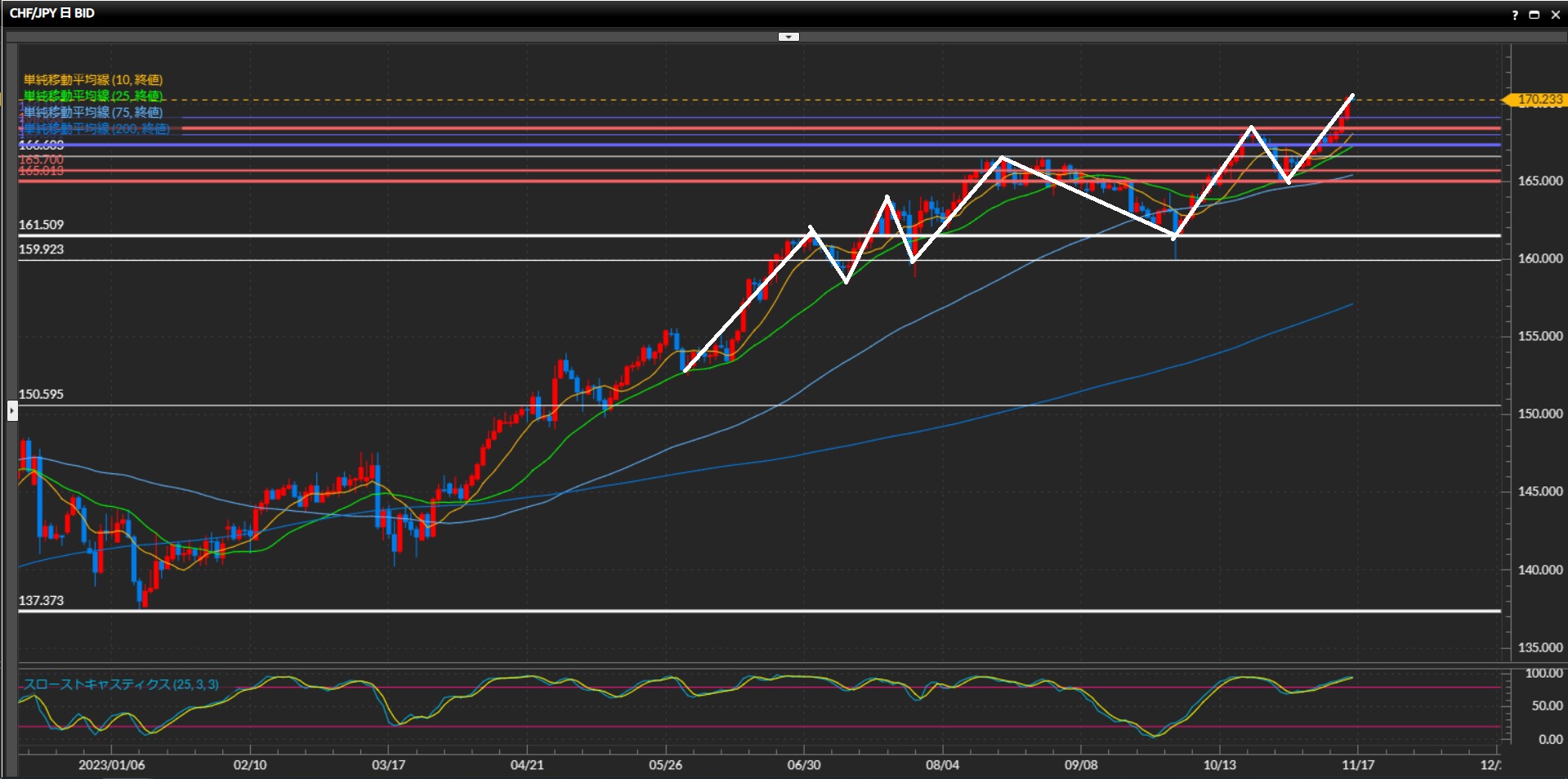Click the 11/17 date on time axis
Image resolution: width=1568 pixels, height=779 pixels.
1357,765
